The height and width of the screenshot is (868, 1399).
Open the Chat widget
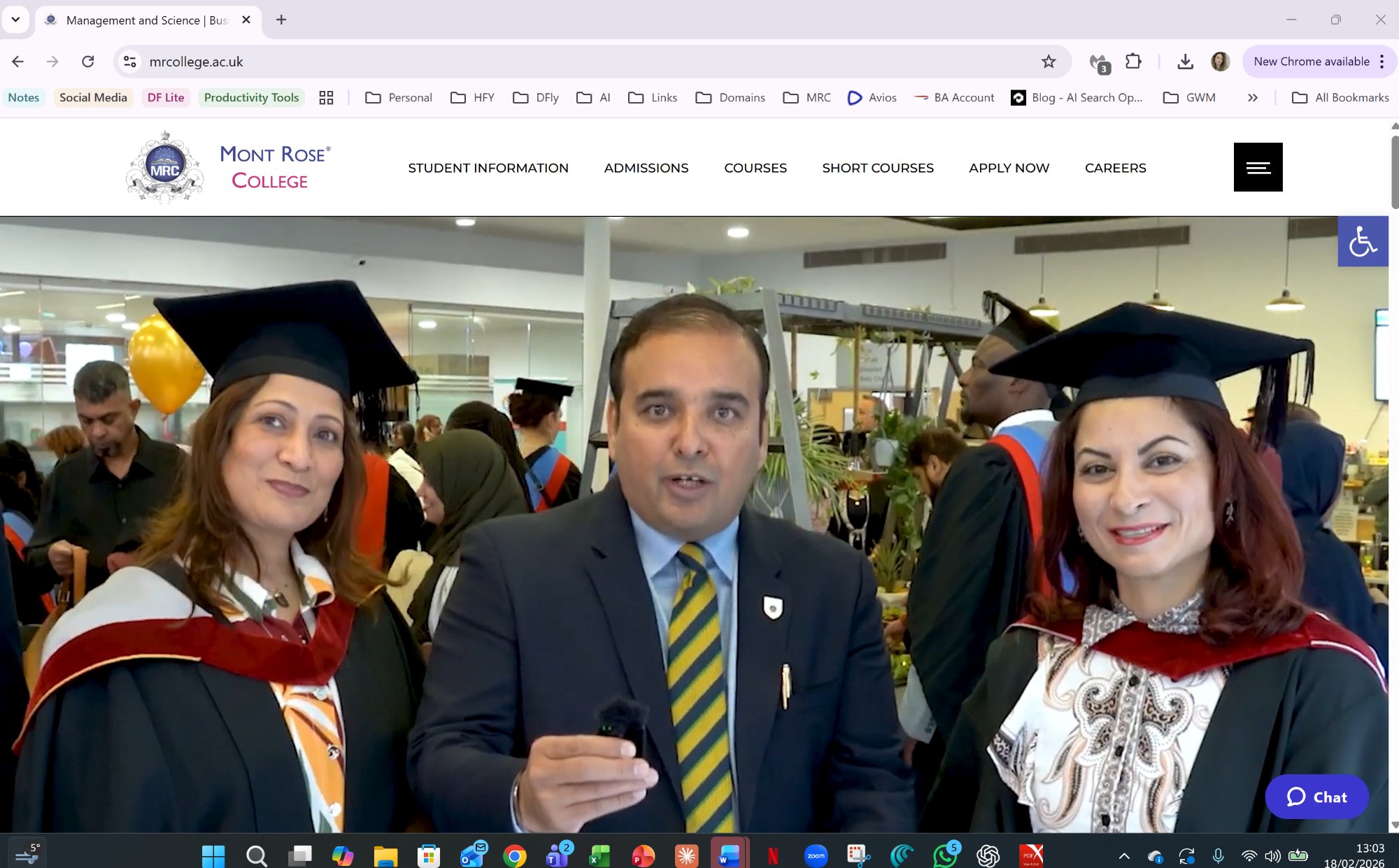point(1316,797)
